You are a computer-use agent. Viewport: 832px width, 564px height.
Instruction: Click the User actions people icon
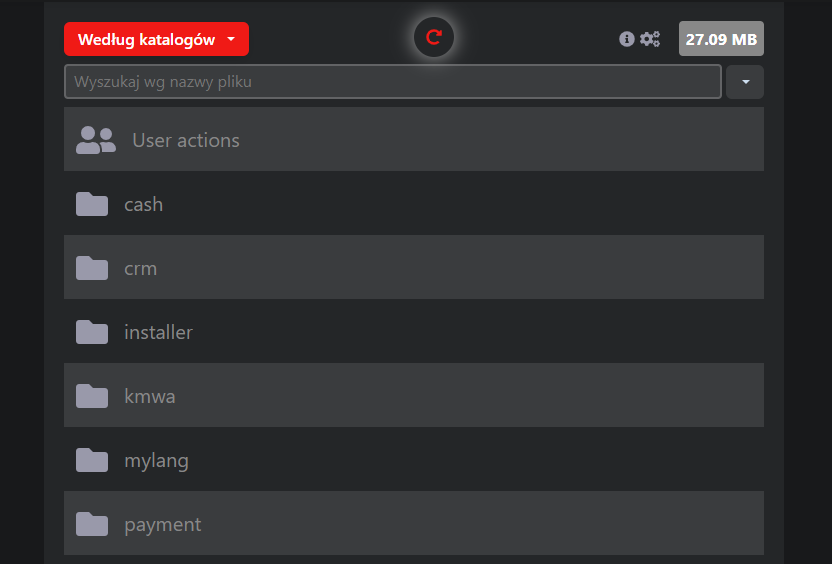tap(95, 140)
